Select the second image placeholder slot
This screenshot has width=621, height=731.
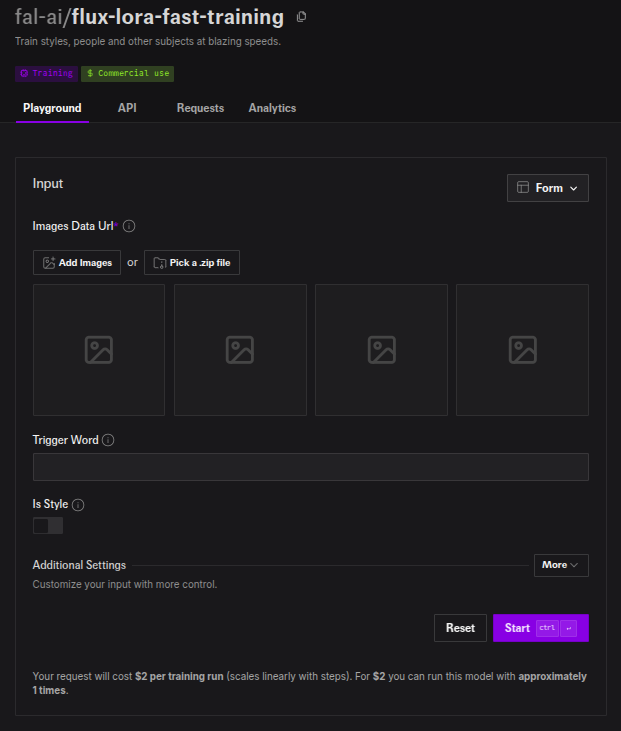240,350
